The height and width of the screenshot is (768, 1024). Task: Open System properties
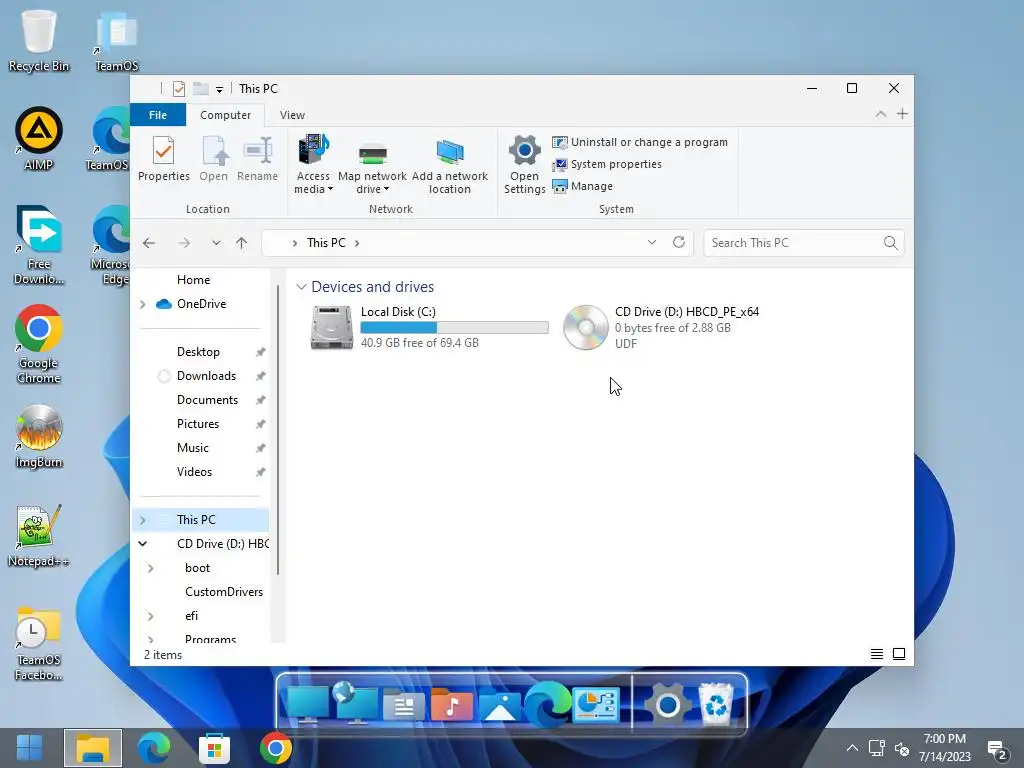click(607, 165)
